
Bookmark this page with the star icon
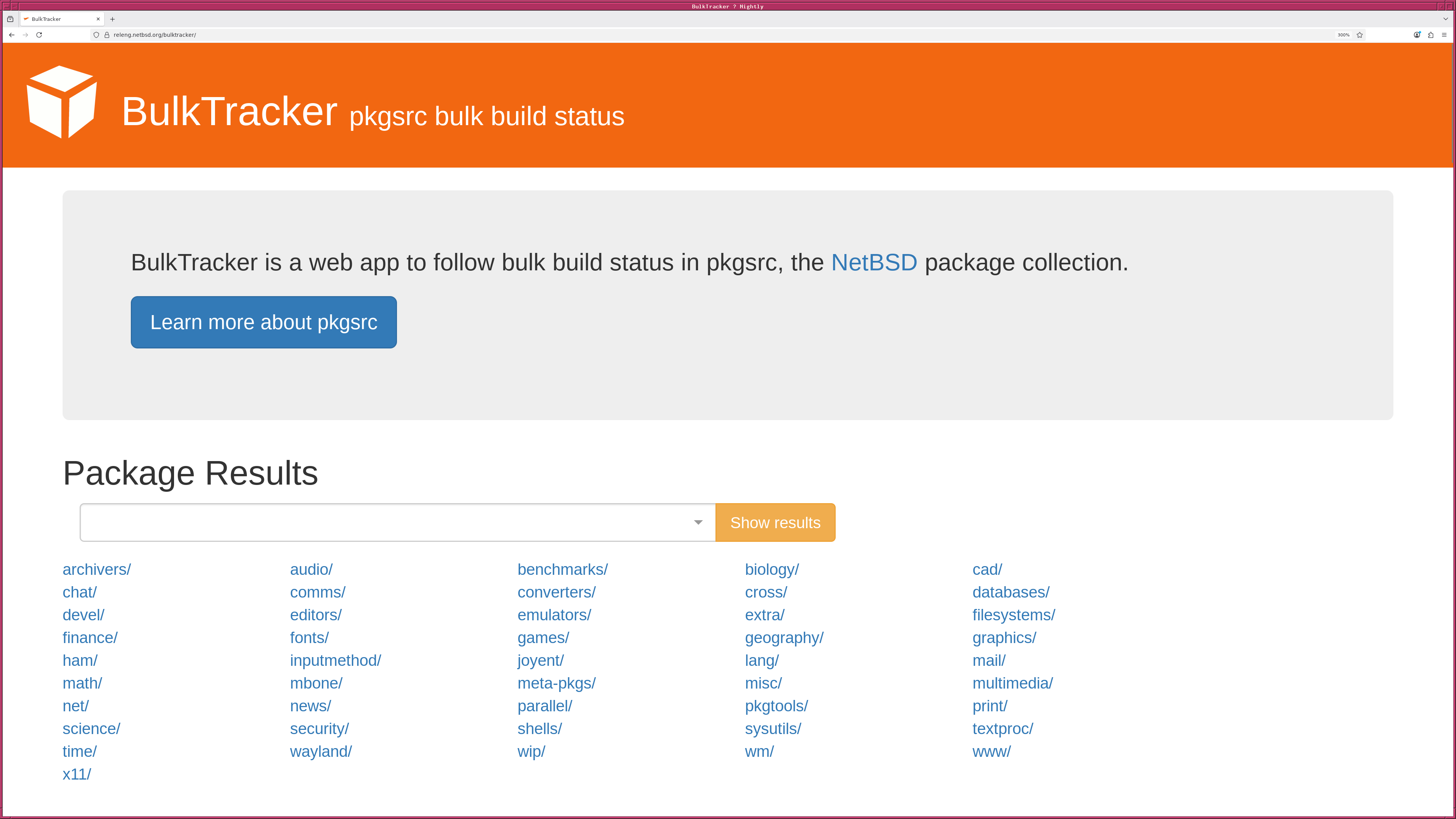tap(1360, 35)
